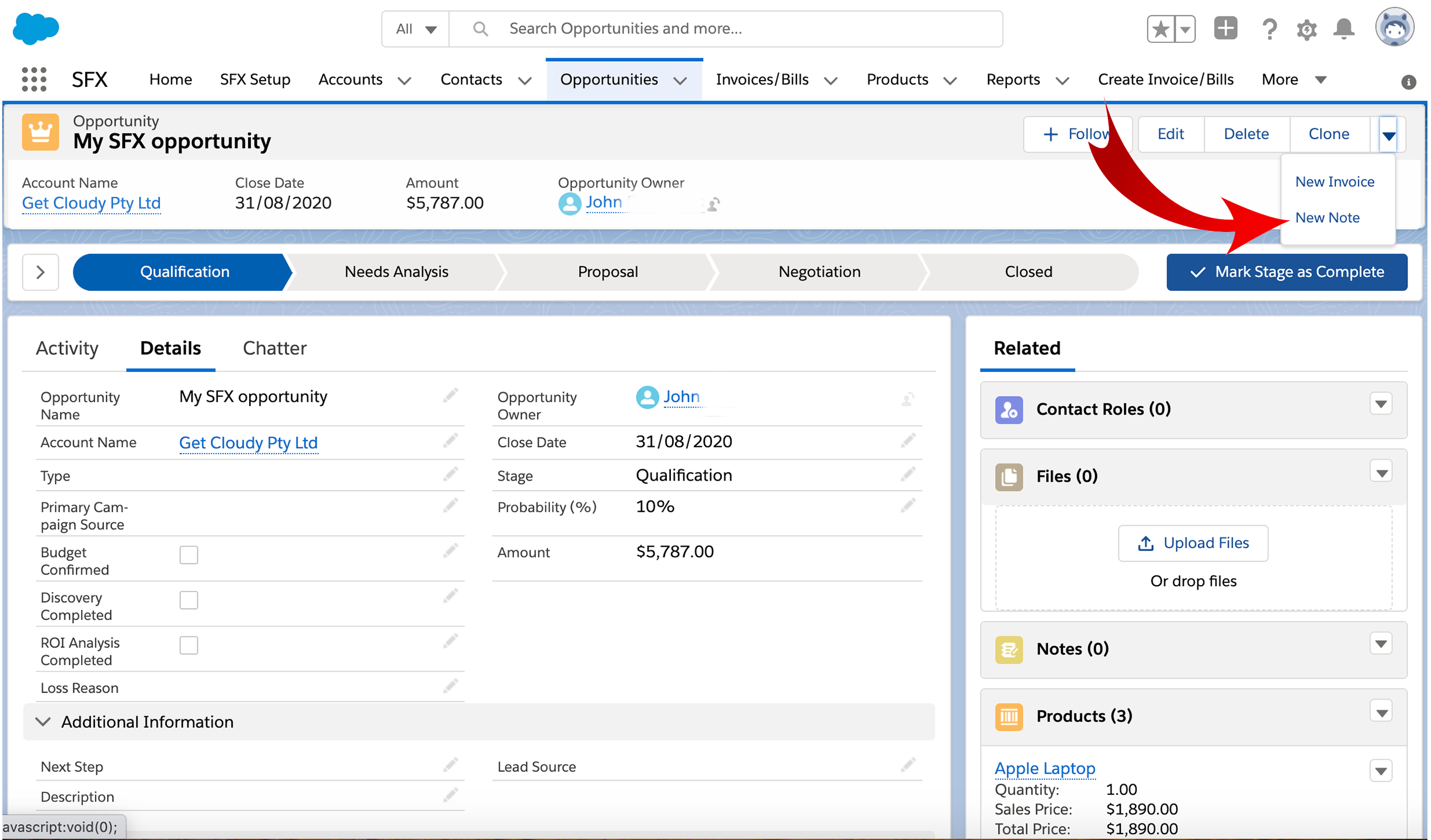The height and width of the screenshot is (840, 1431).
Task: Open the user profile avatar
Action: 1394,28
